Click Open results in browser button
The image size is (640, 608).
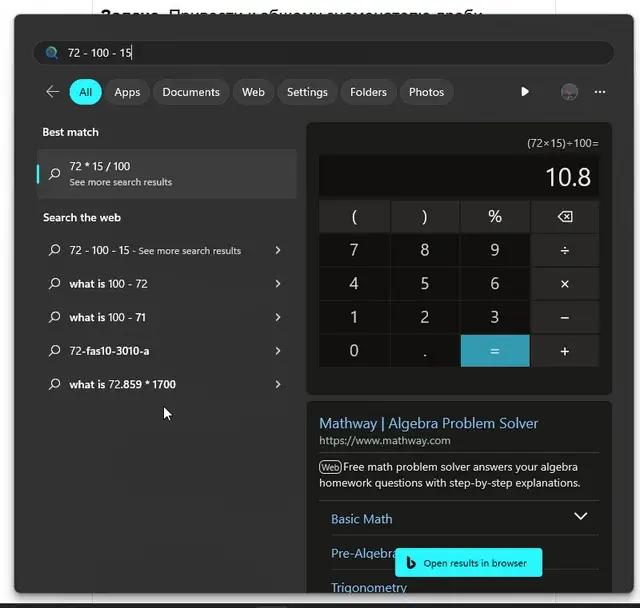(x=468, y=563)
